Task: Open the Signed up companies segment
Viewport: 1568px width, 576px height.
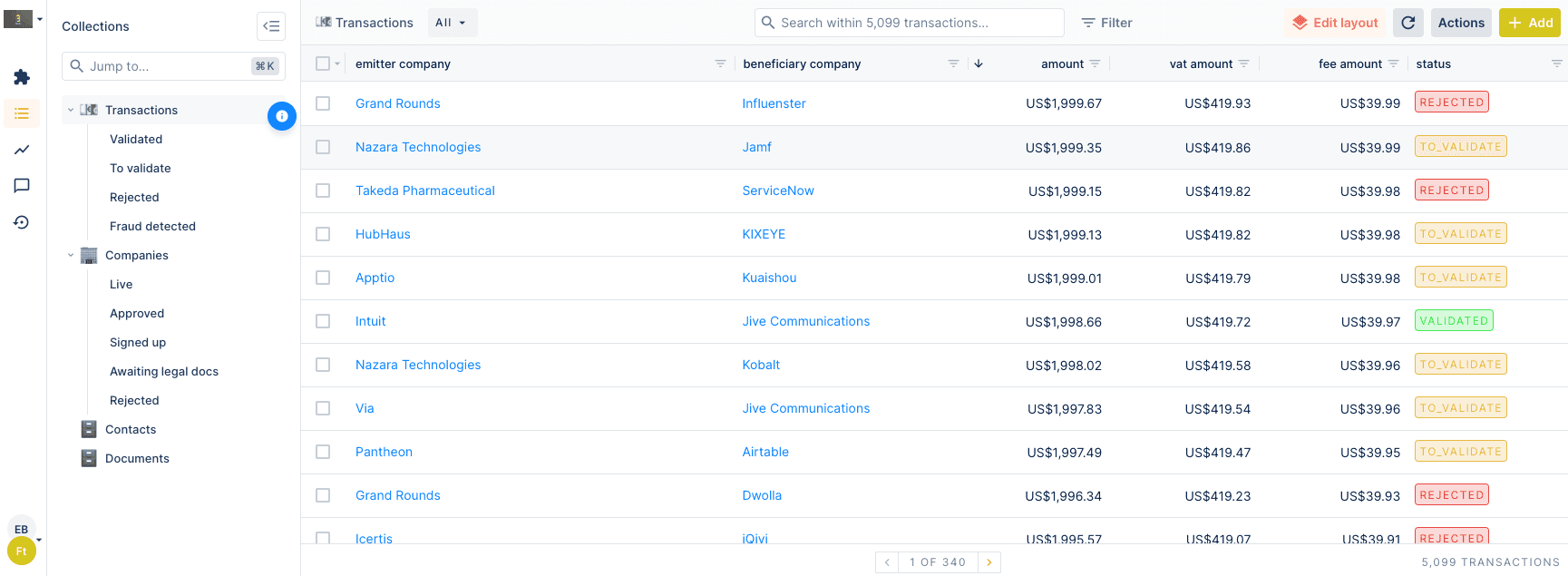Action: click(138, 342)
